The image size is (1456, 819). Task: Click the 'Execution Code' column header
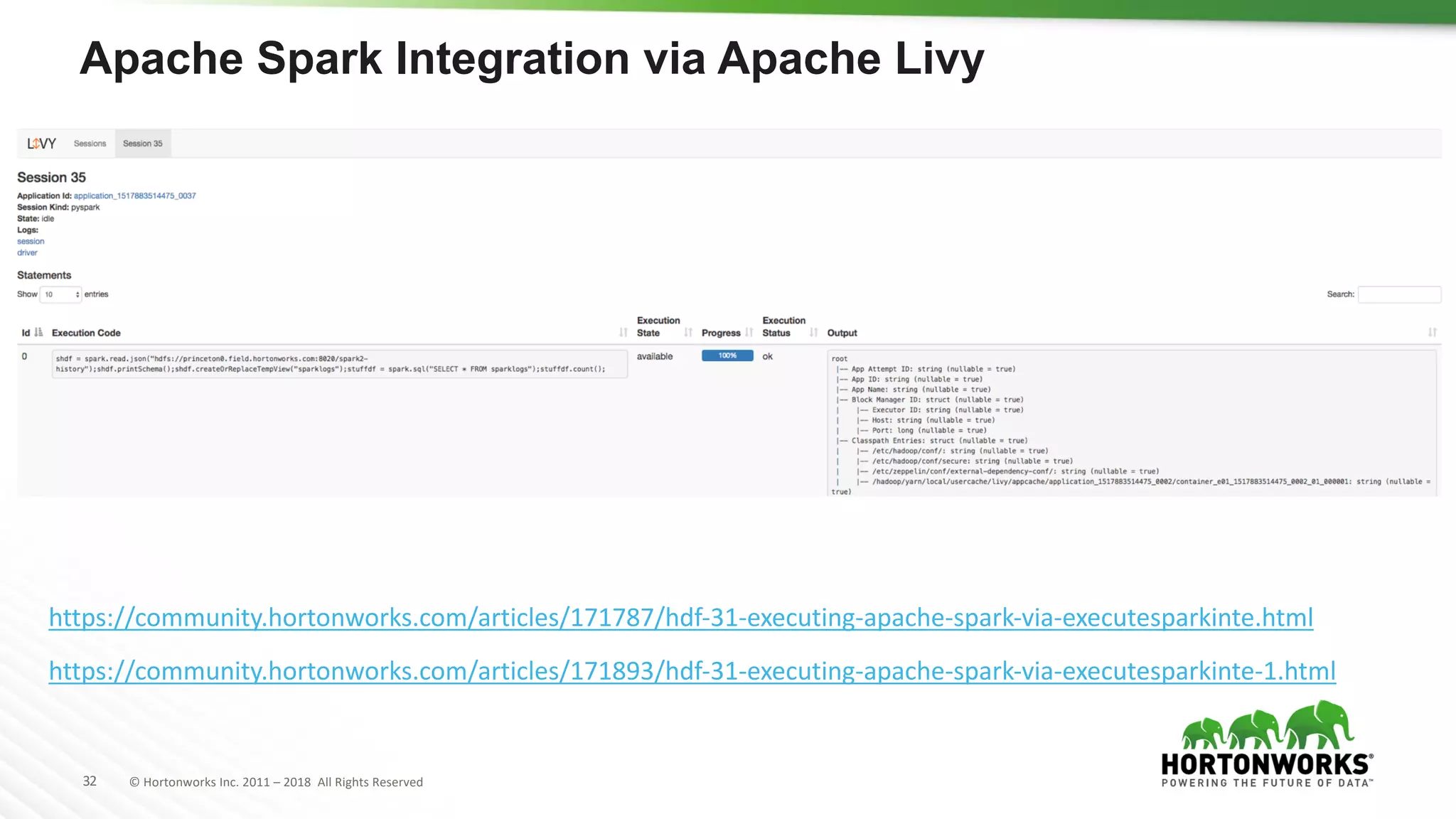pyautogui.click(x=86, y=333)
